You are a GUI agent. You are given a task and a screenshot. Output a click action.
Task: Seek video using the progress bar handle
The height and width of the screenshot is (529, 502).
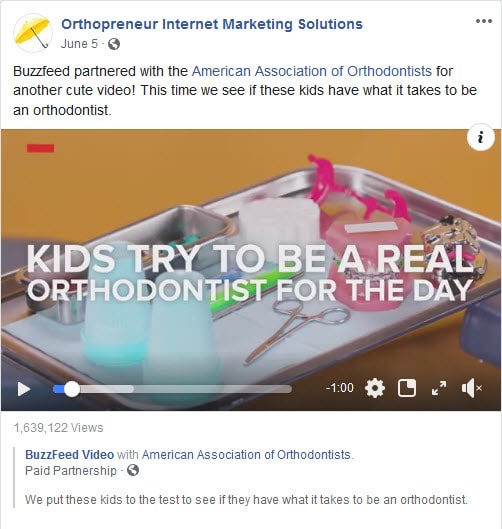(x=72, y=389)
